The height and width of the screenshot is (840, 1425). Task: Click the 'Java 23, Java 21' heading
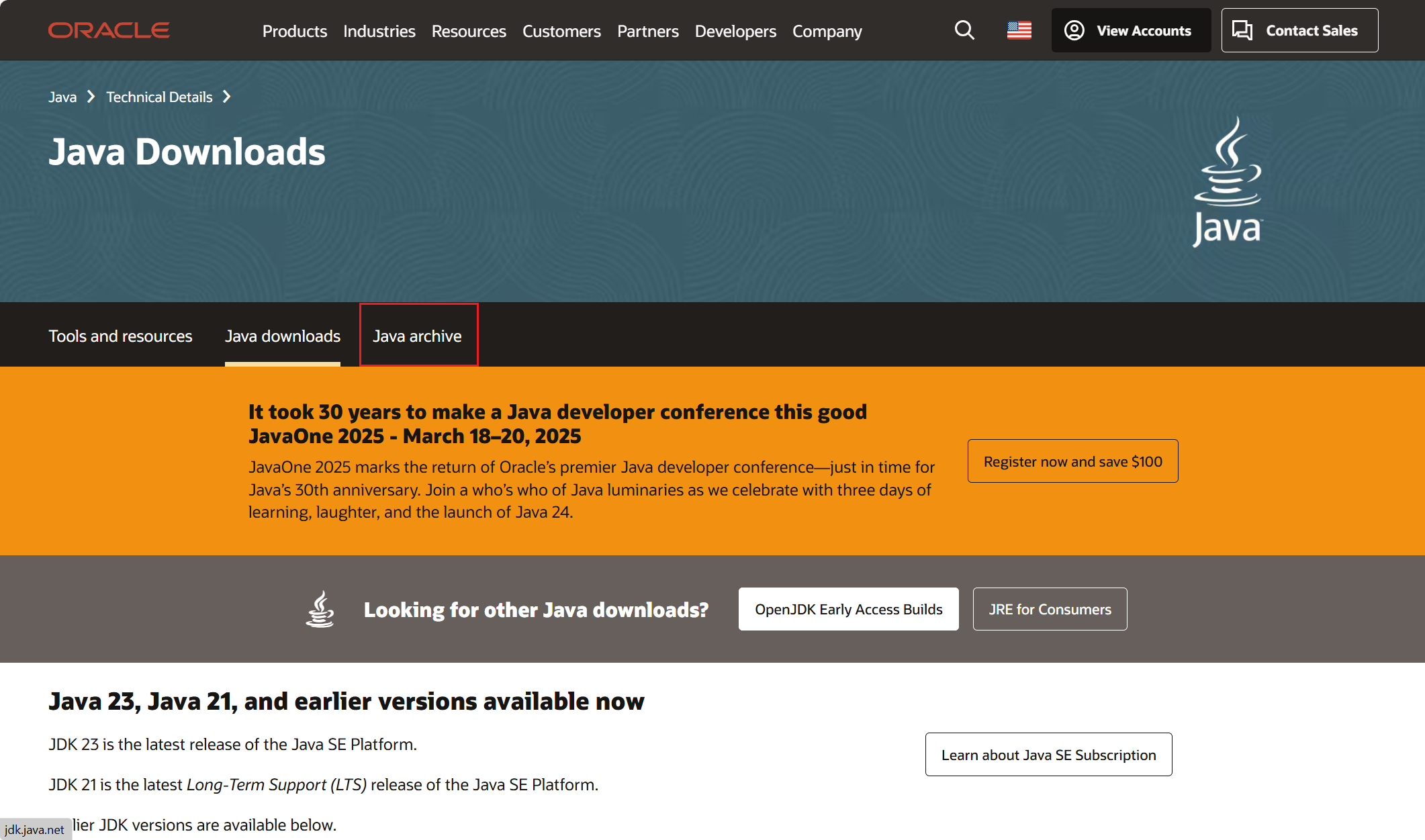click(x=347, y=701)
